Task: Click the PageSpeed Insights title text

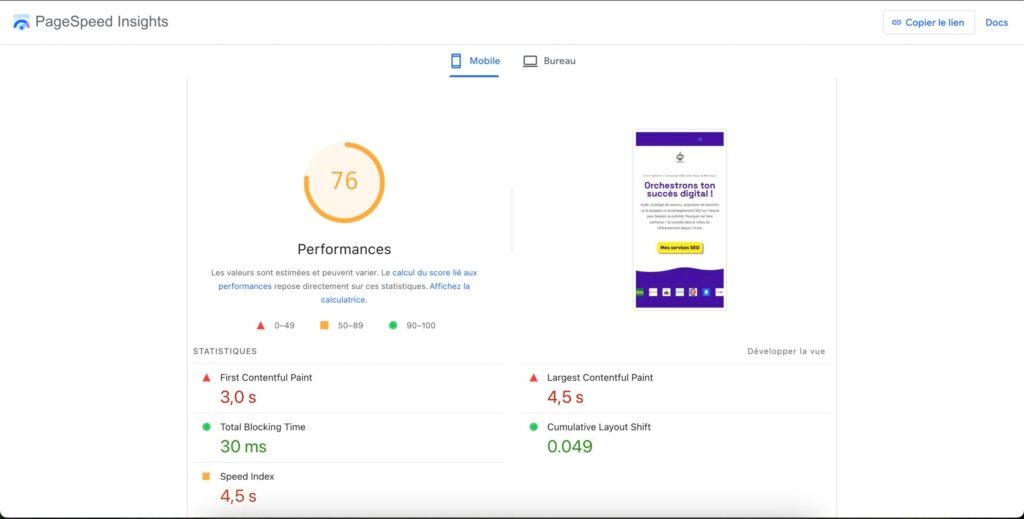Action: pyautogui.click(x=101, y=22)
